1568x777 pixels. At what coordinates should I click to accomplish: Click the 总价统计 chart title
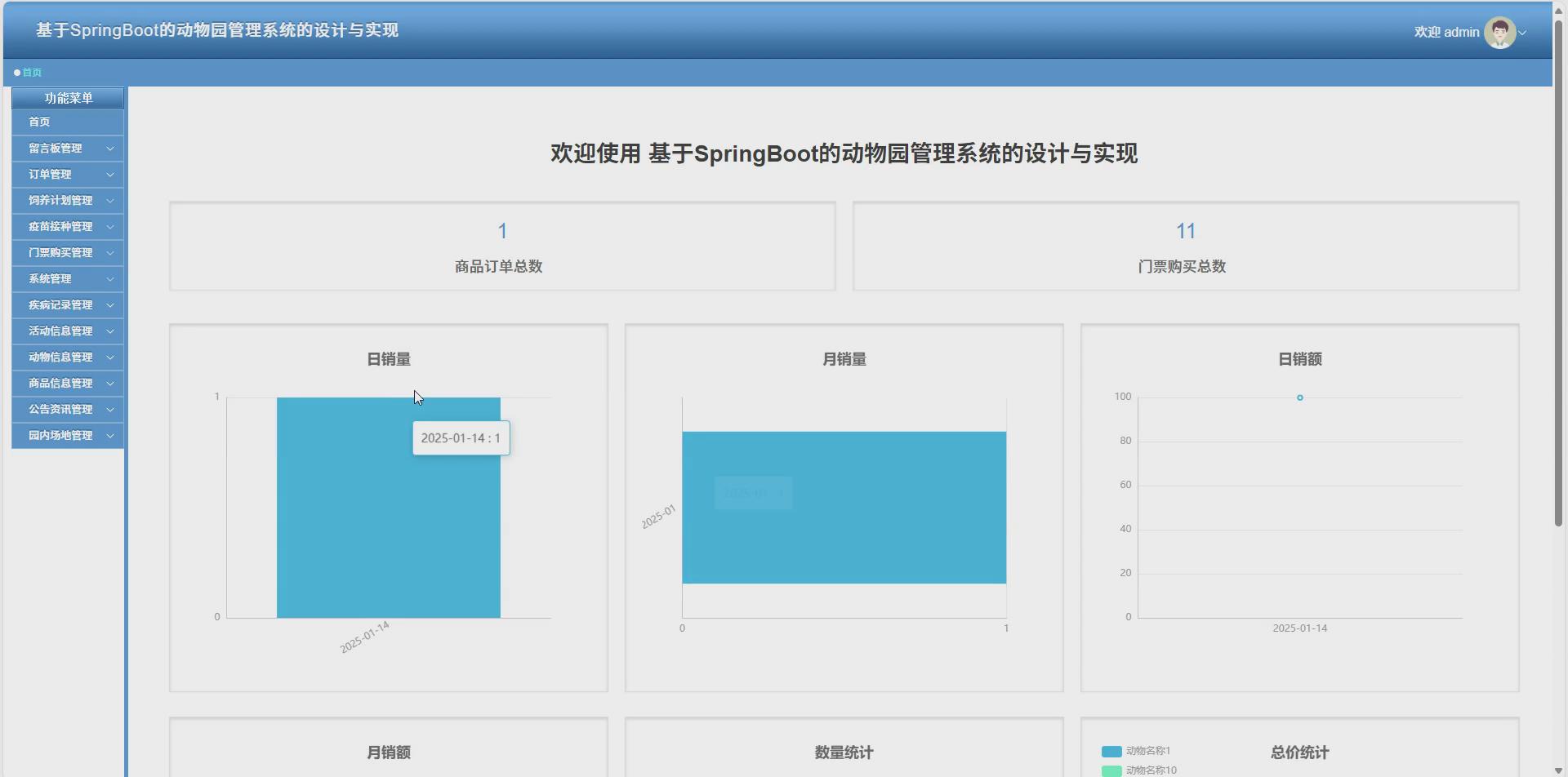(1300, 753)
